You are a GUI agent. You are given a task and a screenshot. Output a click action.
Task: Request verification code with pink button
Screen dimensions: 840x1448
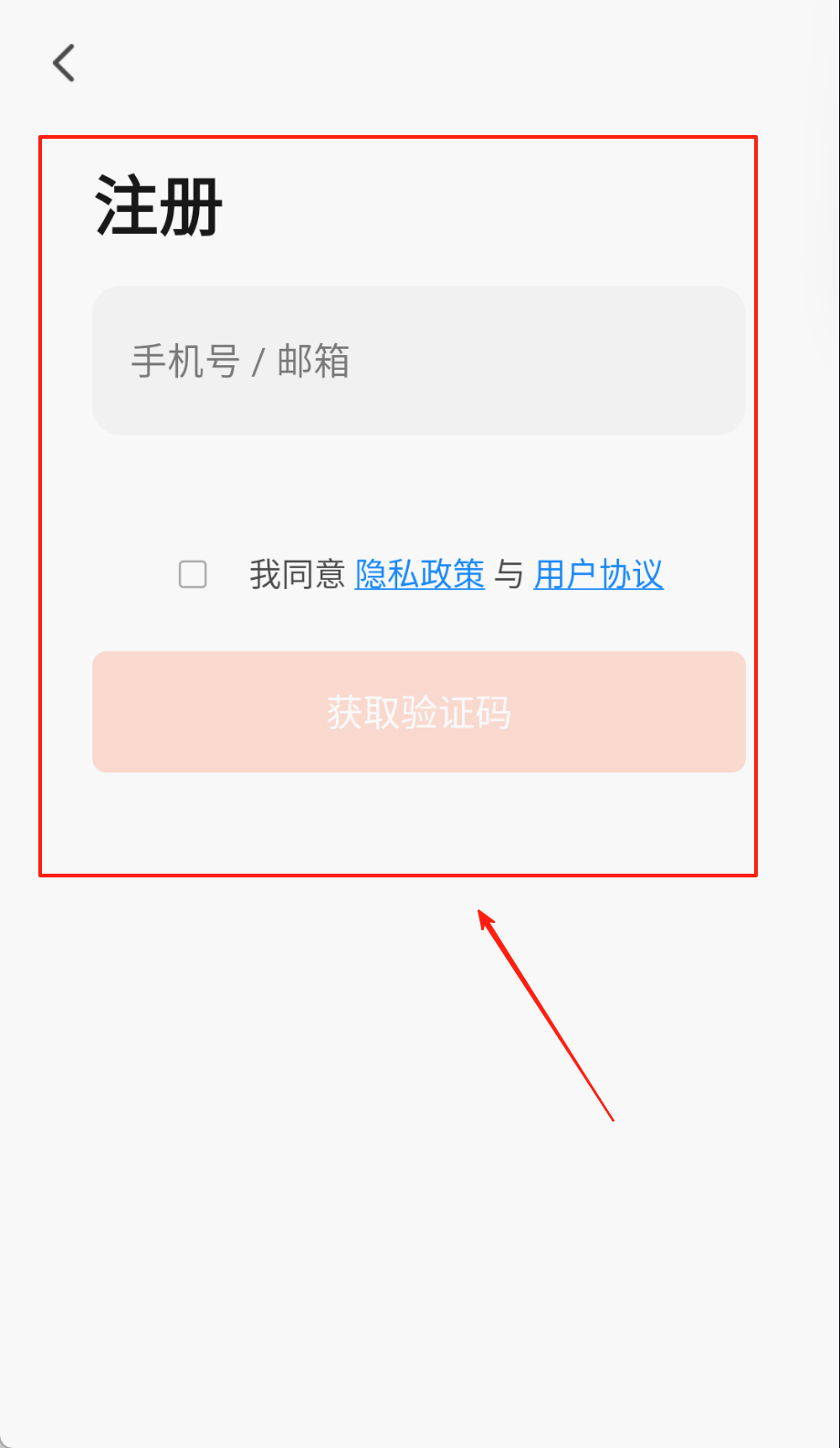pos(419,711)
